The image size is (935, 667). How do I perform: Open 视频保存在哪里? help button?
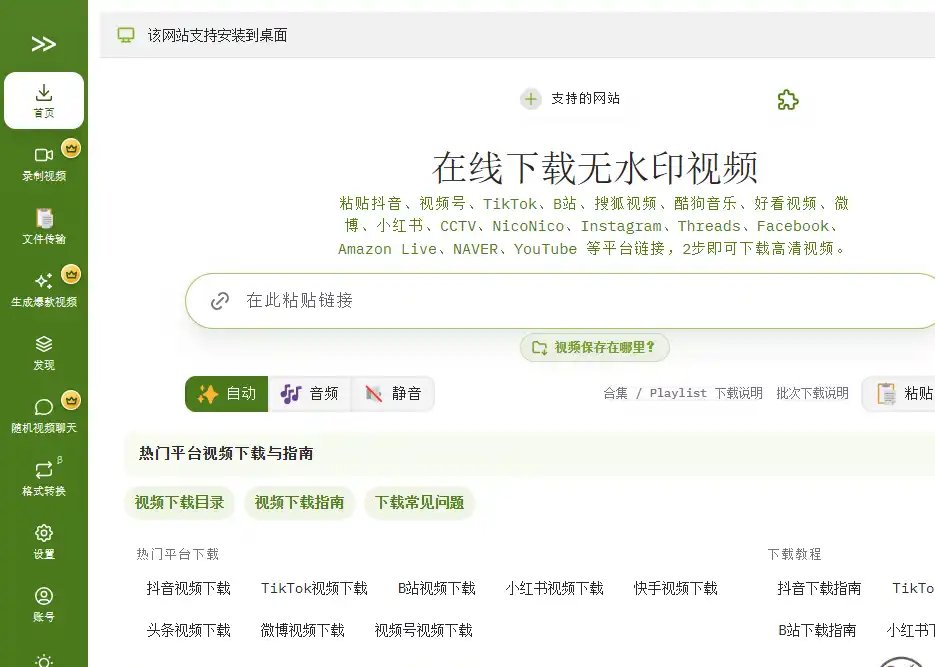pos(595,348)
